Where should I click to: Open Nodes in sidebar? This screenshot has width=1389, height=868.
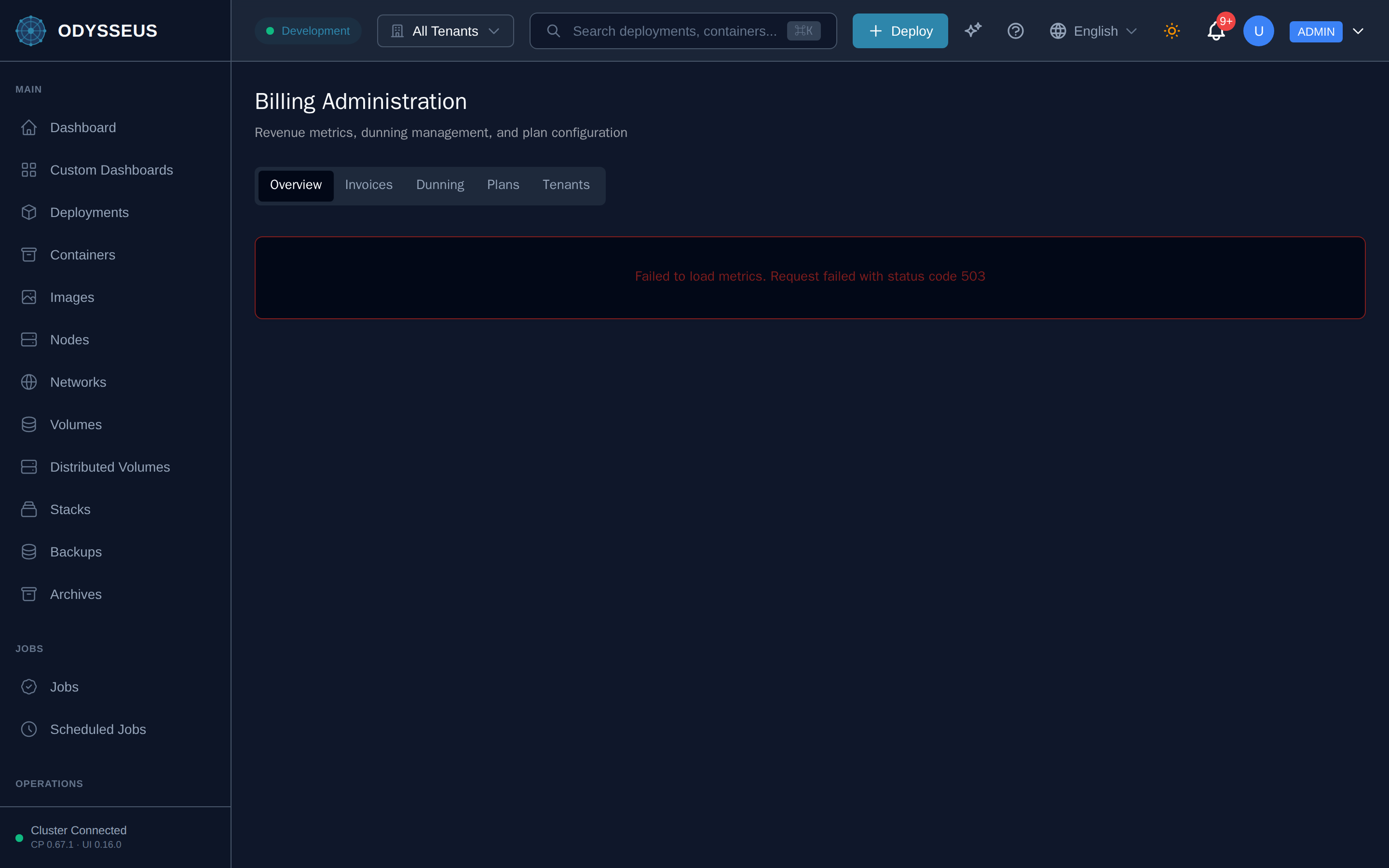pos(115,340)
